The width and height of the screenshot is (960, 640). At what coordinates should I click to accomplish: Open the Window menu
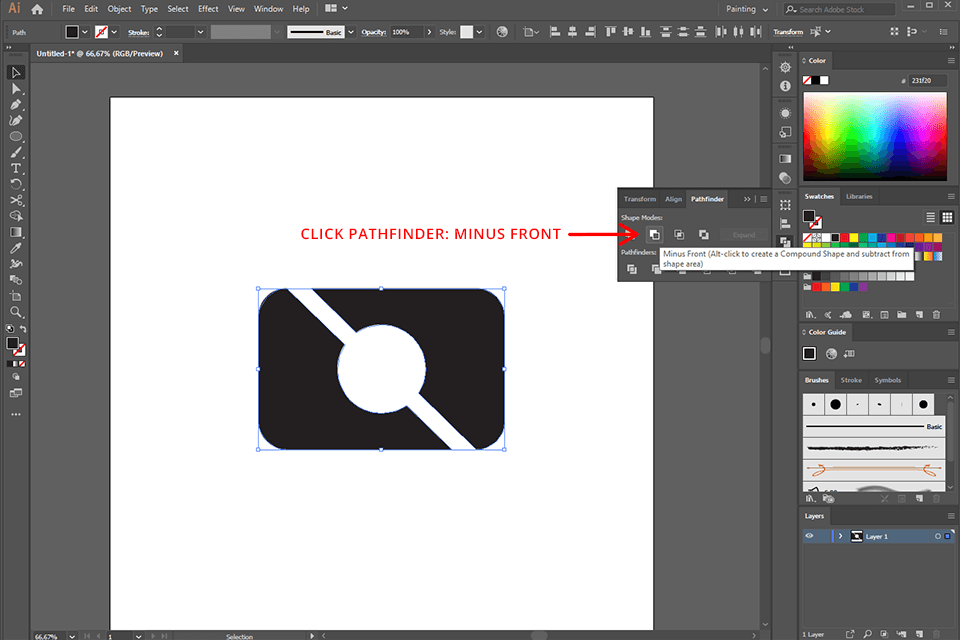click(x=268, y=8)
